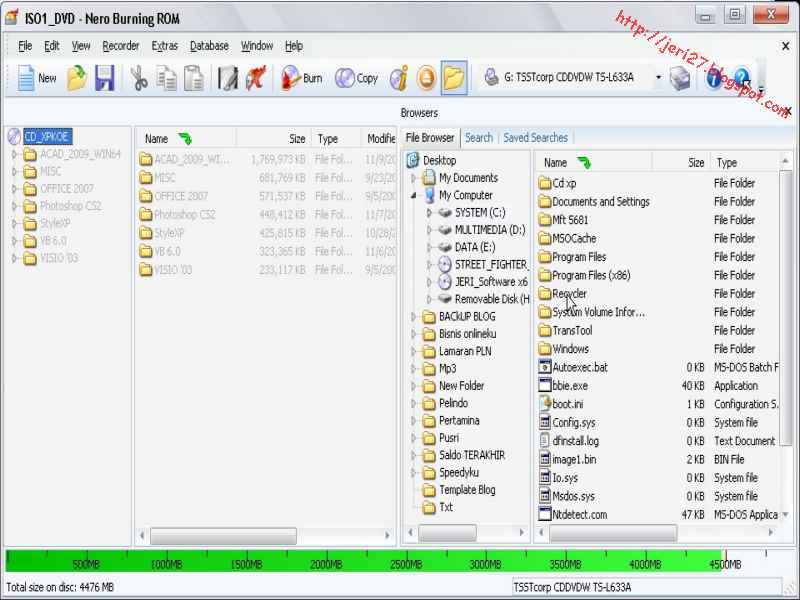Toggle the File Browser folder icon
Image resolution: width=800 pixels, height=600 pixels.
[x=454, y=79]
